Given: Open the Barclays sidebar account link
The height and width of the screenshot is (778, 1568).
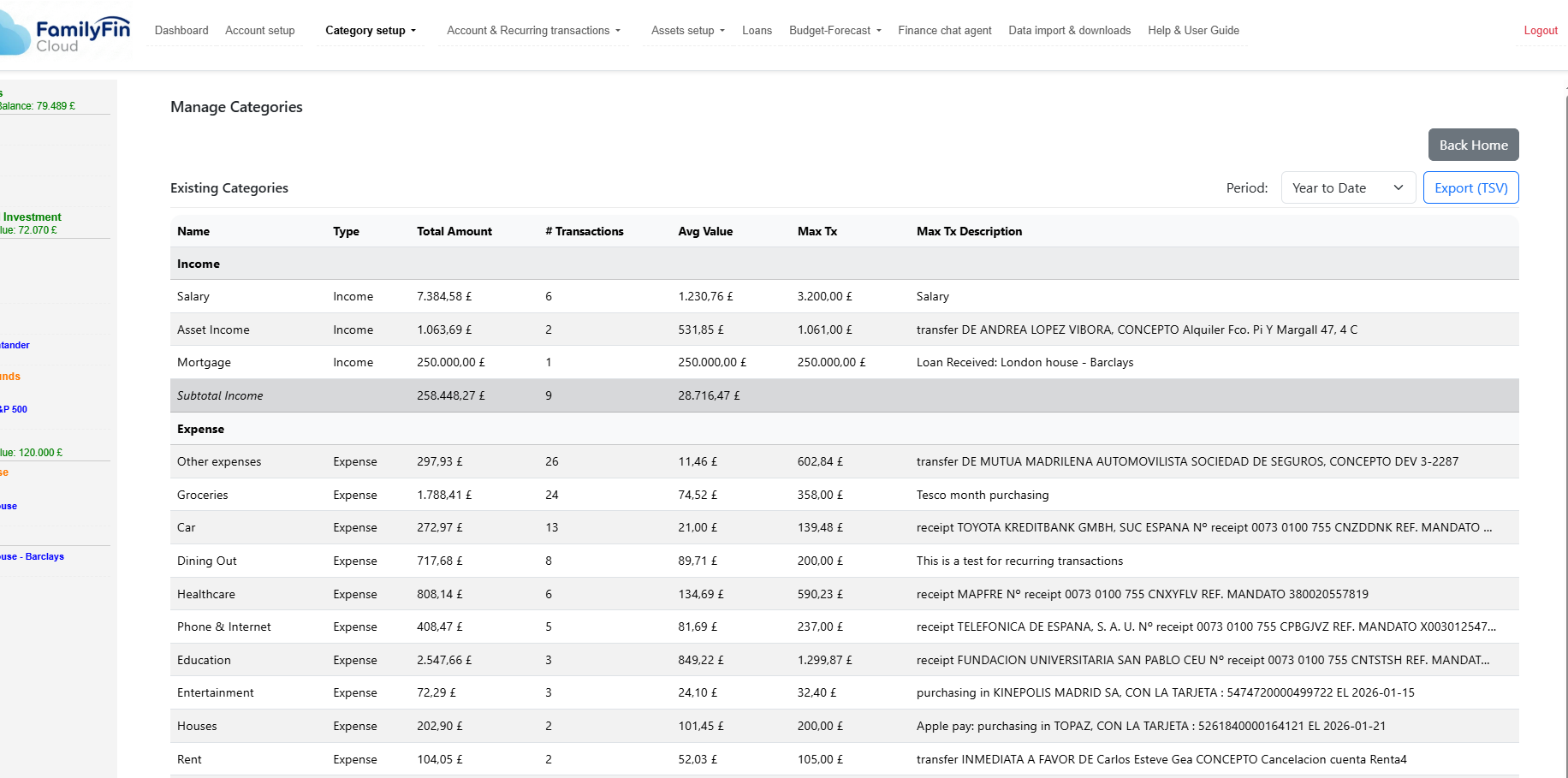Looking at the screenshot, I should [x=32, y=556].
